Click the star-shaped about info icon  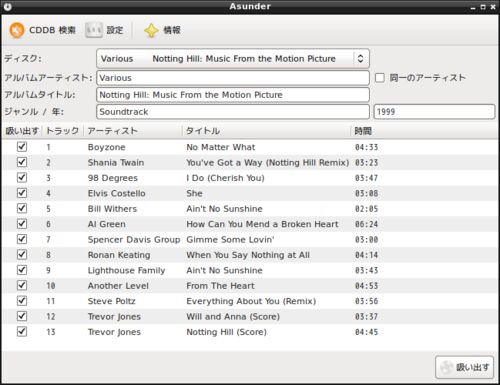pos(151,31)
